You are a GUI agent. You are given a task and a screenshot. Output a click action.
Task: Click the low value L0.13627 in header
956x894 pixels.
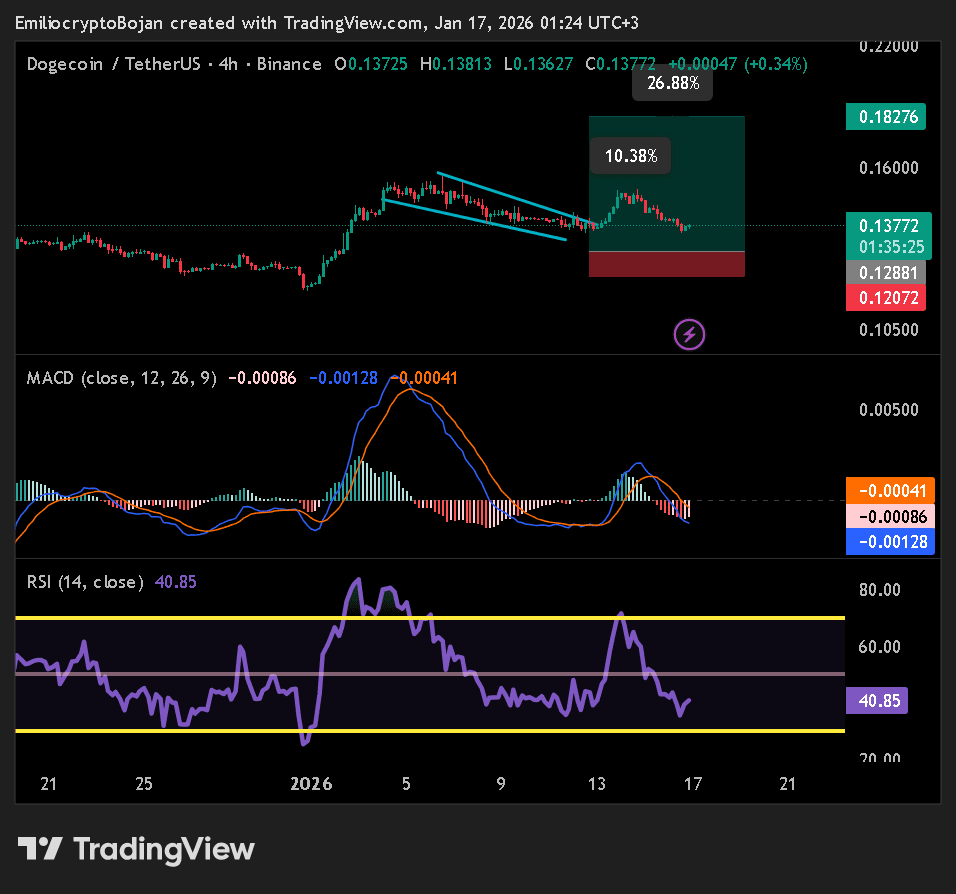pyautogui.click(x=538, y=64)
